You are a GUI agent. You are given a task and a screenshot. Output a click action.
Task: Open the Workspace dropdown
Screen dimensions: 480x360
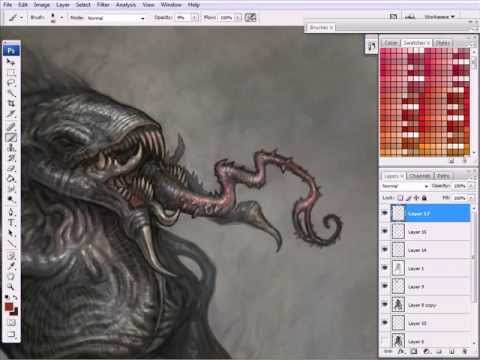pos(439,17)
